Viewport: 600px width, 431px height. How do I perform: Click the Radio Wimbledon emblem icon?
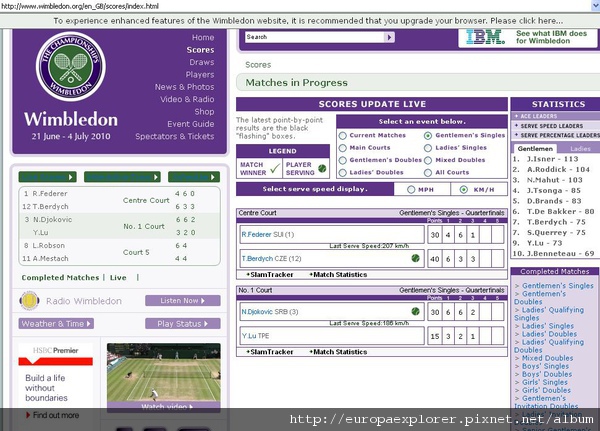click(x=29, y=301)
